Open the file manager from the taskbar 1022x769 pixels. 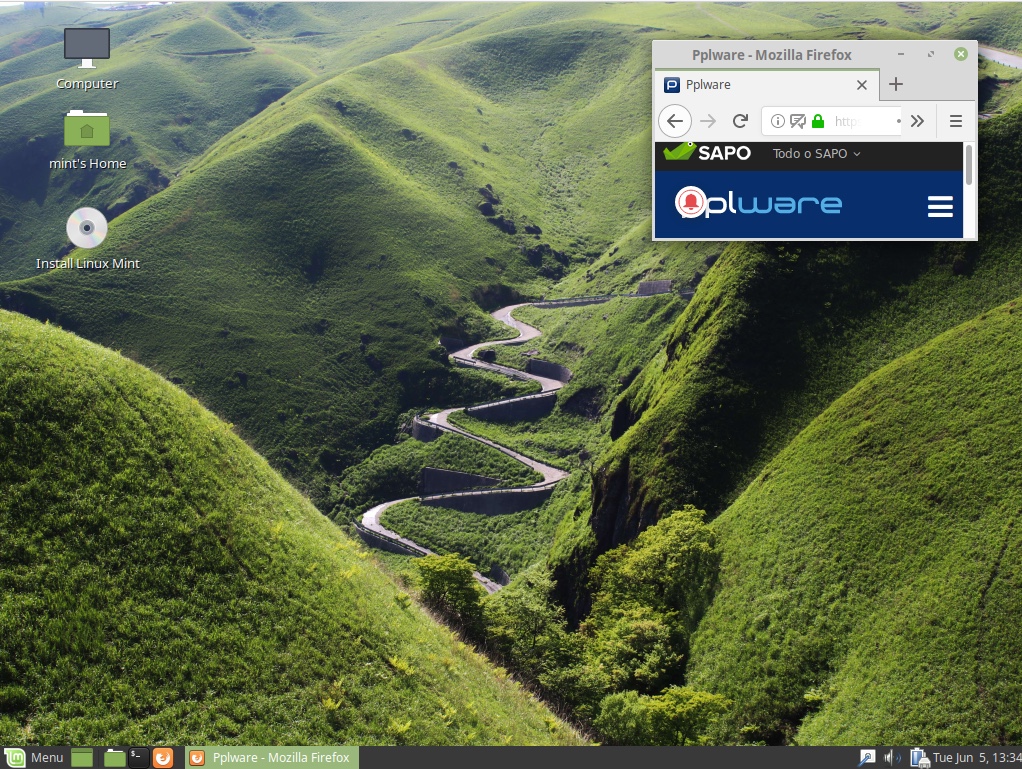[x=113, y=757]
